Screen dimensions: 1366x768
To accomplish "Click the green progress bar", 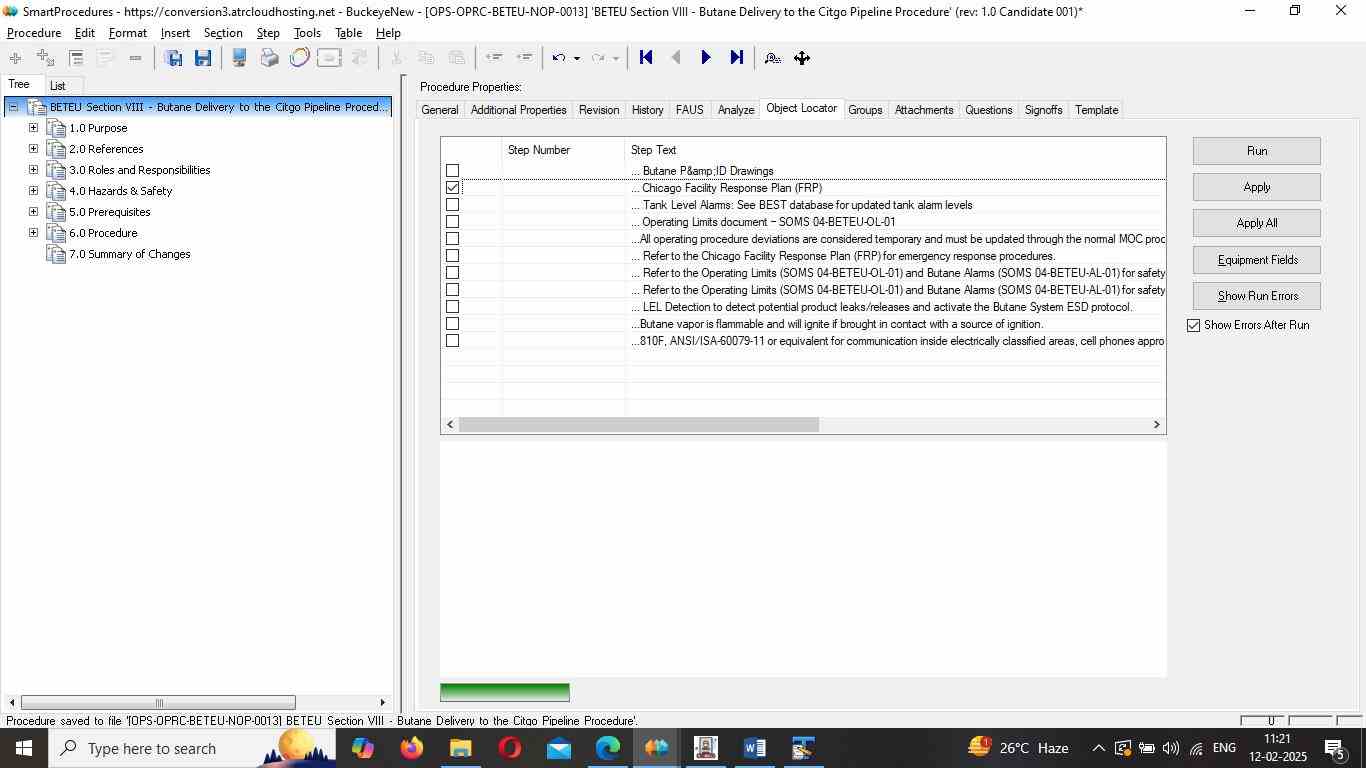I will coord(505,692).
